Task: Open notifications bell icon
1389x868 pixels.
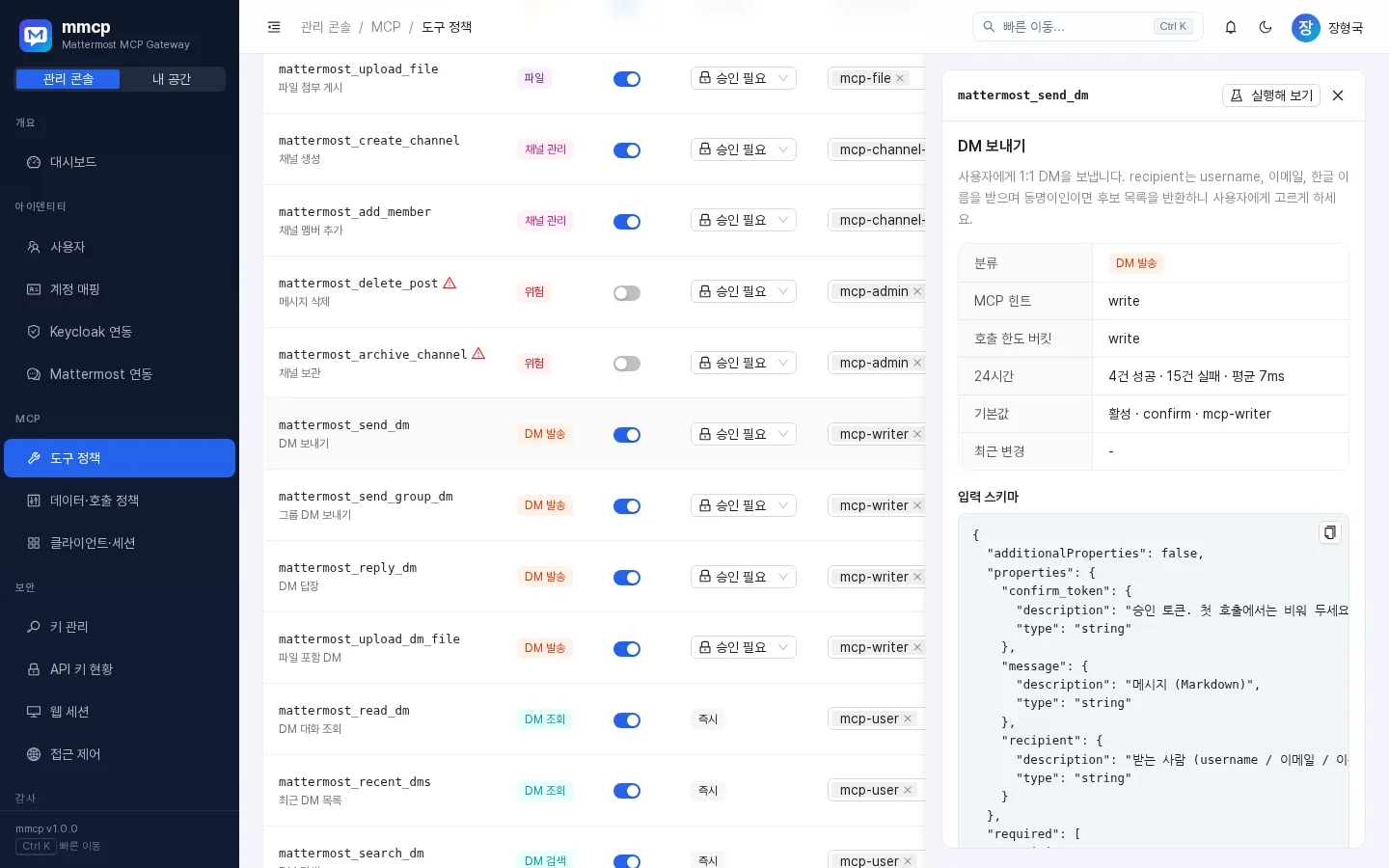Action: click(x=1231, y=27)
